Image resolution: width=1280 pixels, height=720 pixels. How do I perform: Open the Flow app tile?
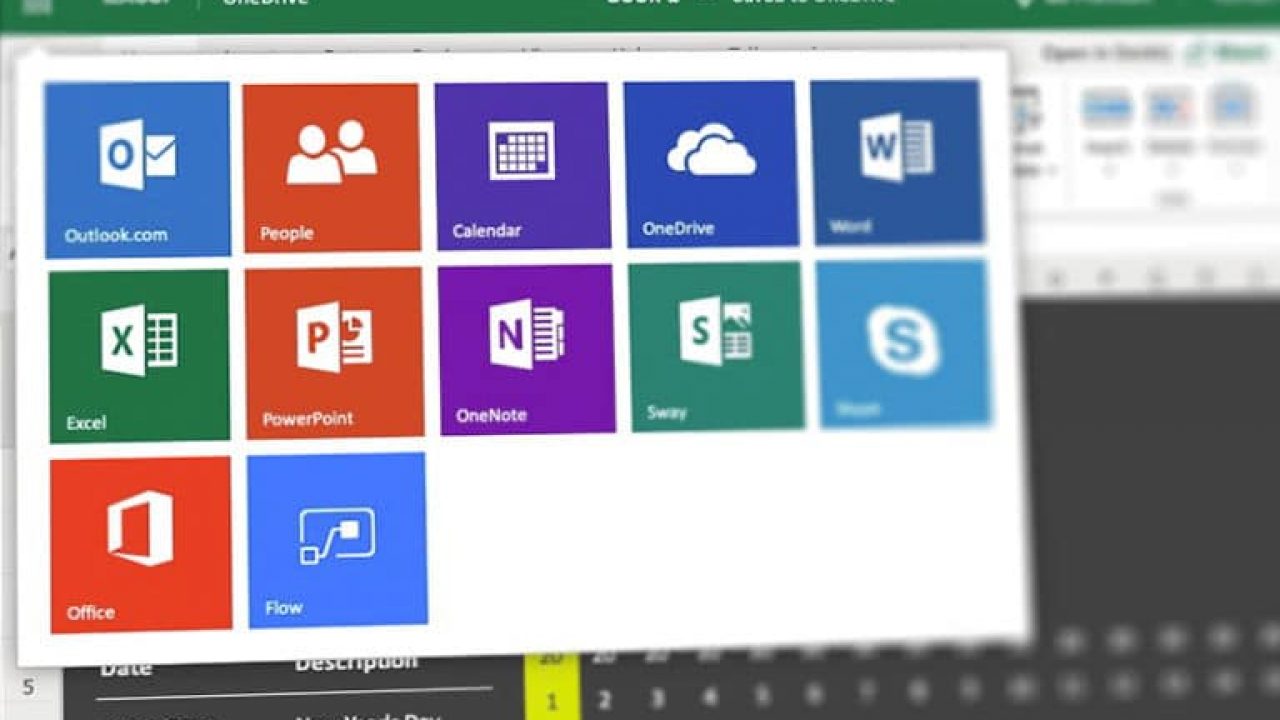[x=337, y=540]
